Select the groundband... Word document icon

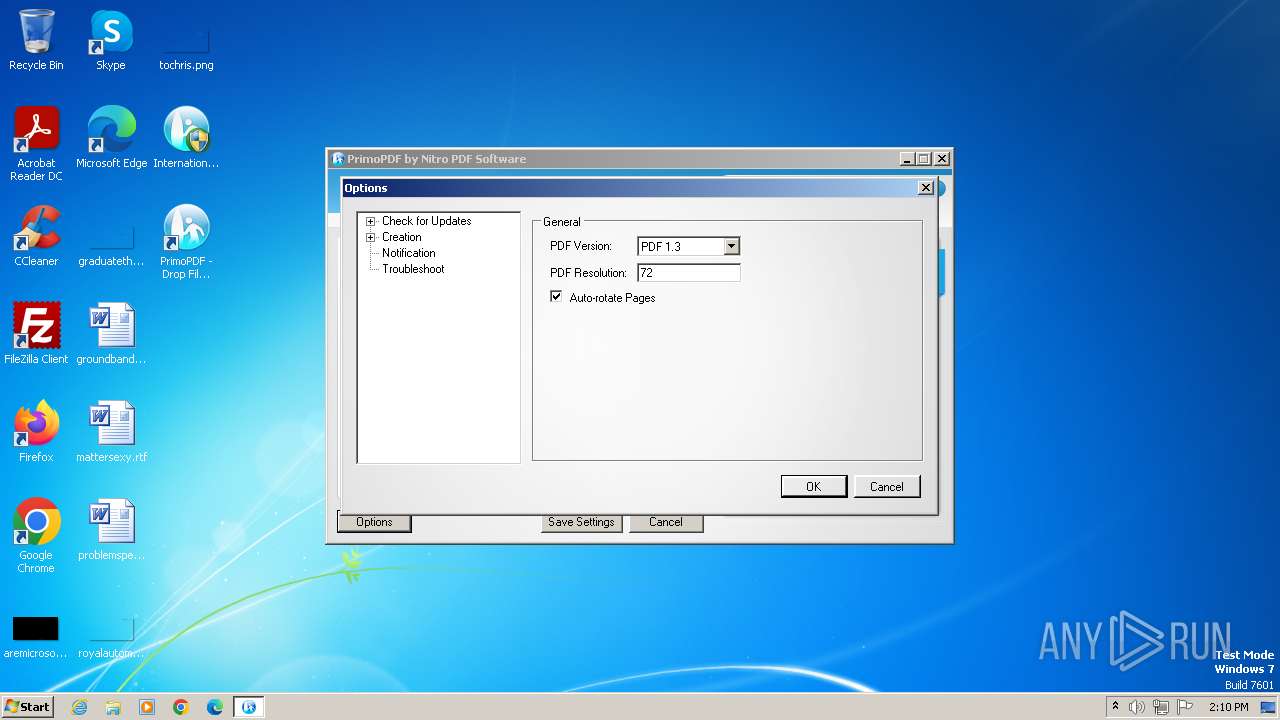click(x=111, y=334)
